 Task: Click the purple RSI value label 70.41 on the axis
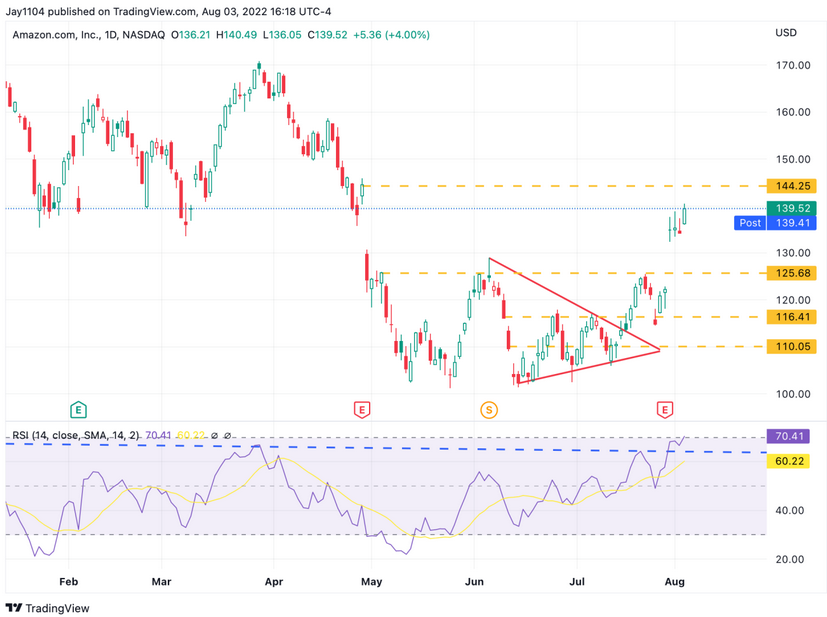point(788,436)
